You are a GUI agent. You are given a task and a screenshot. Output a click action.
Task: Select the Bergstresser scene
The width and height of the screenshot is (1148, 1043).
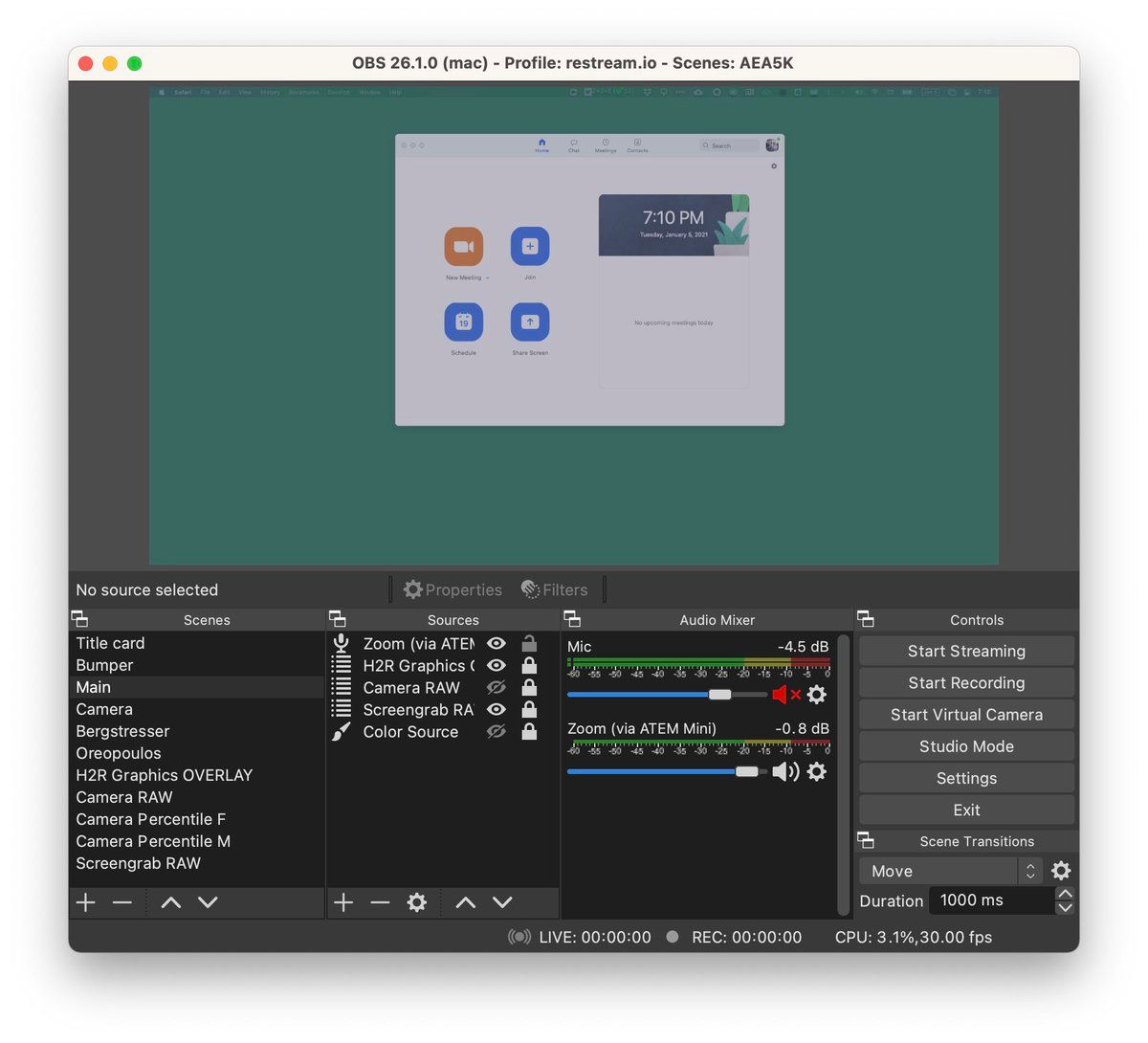coord(122,731)
